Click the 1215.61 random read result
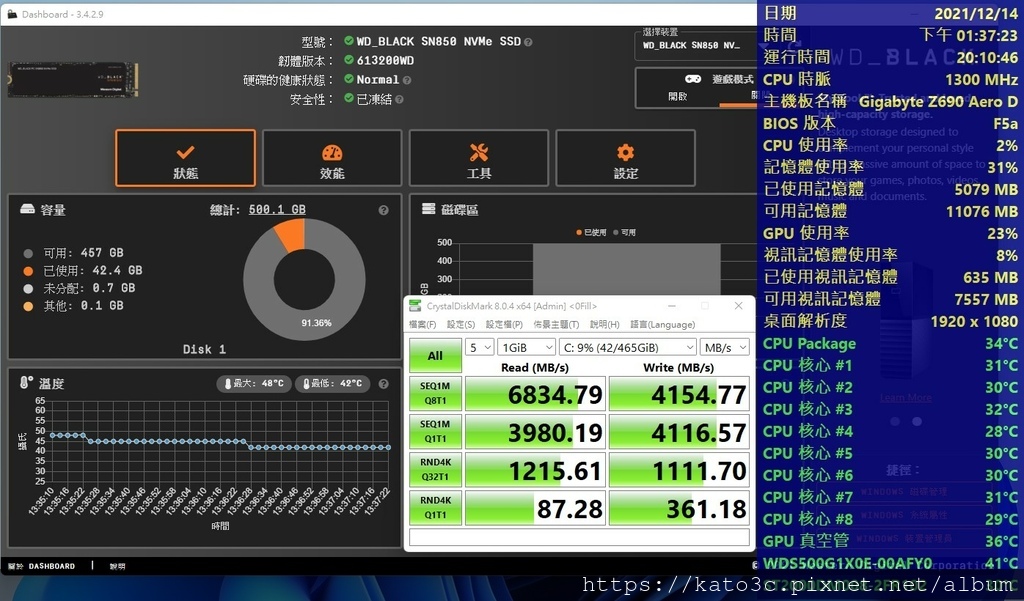 [535, 470]
